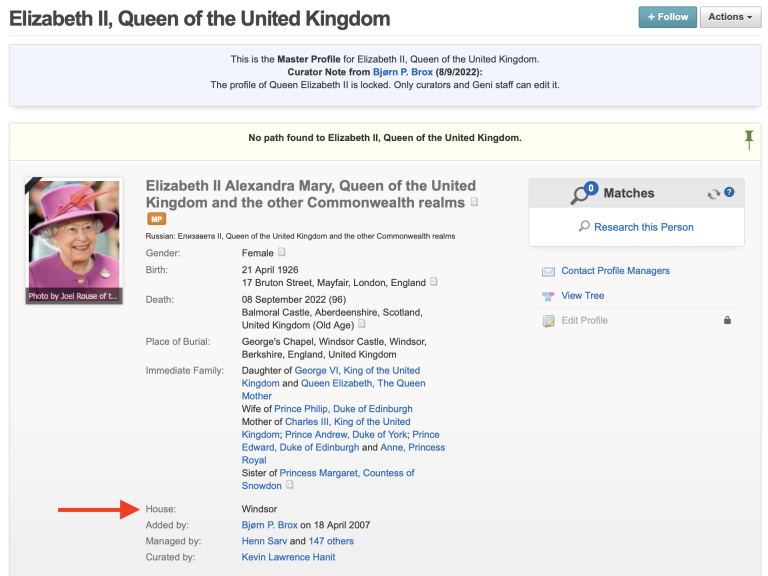Click the document icon next to Female

point(282,252)
